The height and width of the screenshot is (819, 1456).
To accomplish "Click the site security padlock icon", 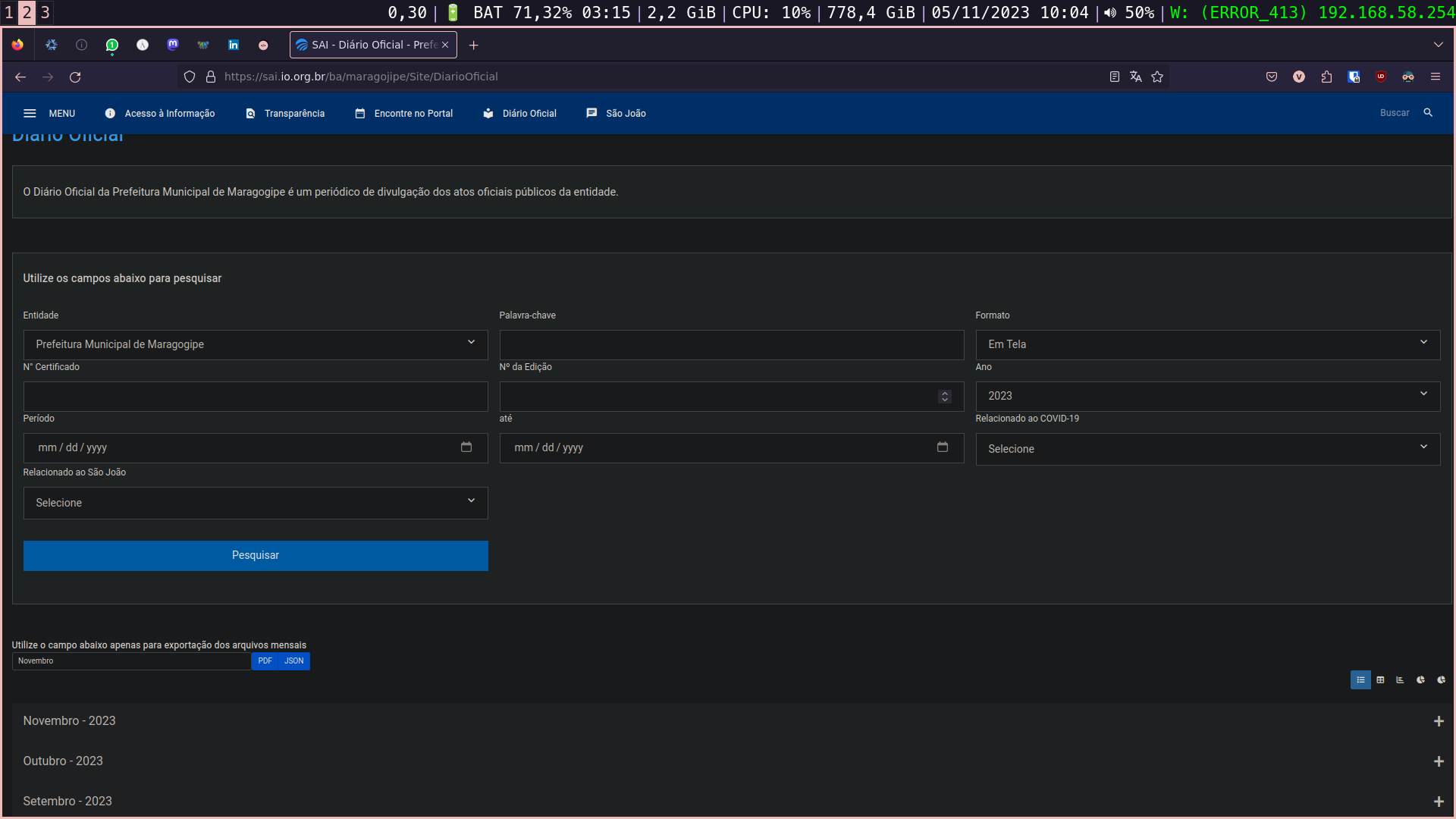I will point(211,77).
